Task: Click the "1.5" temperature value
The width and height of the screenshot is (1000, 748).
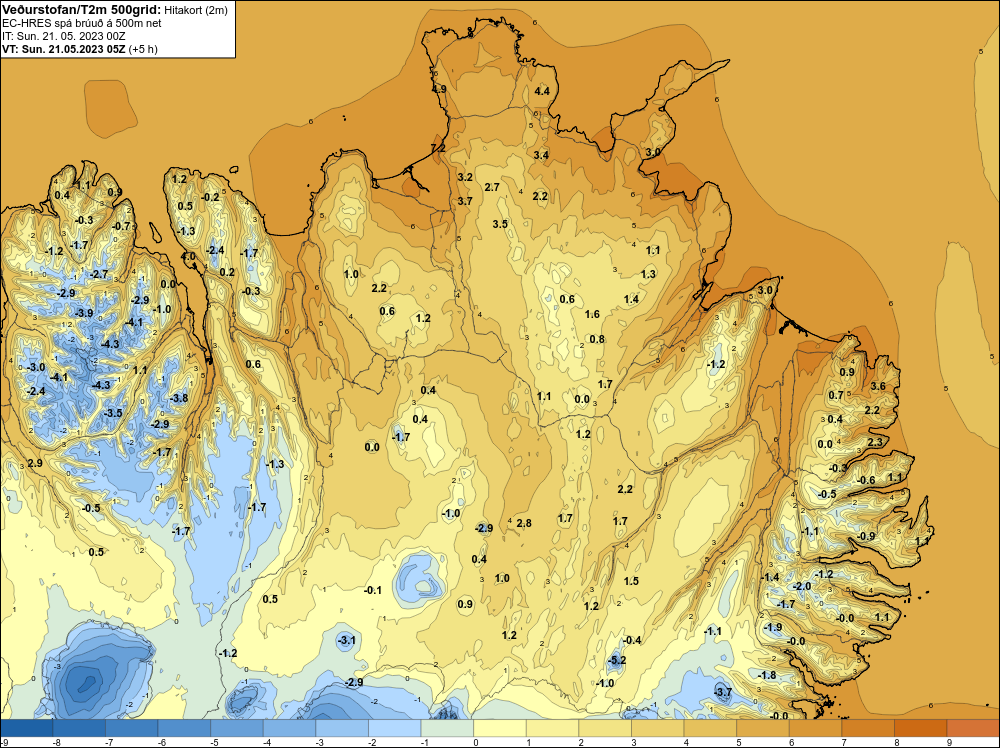Action: click(631, 581)
